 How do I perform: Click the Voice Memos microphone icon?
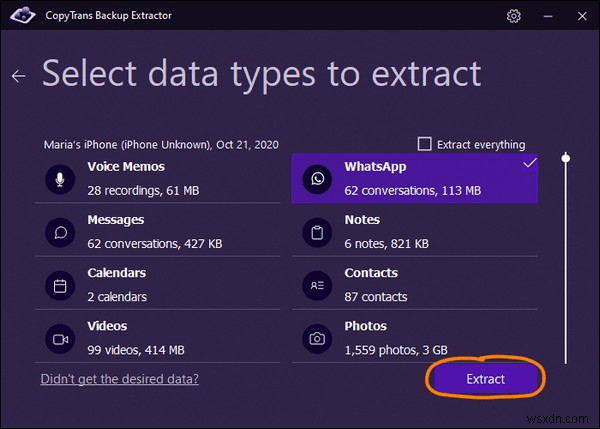pos(60,179)
